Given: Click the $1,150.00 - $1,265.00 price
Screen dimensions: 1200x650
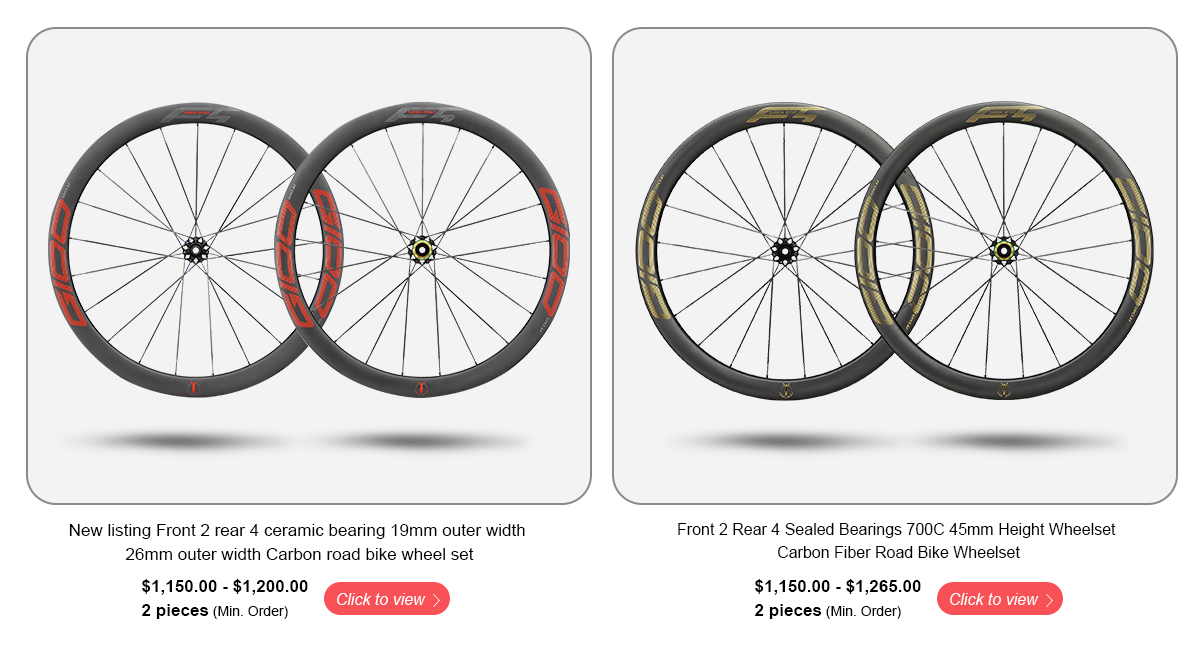Looking at the screenshot, I should (838, 587).
